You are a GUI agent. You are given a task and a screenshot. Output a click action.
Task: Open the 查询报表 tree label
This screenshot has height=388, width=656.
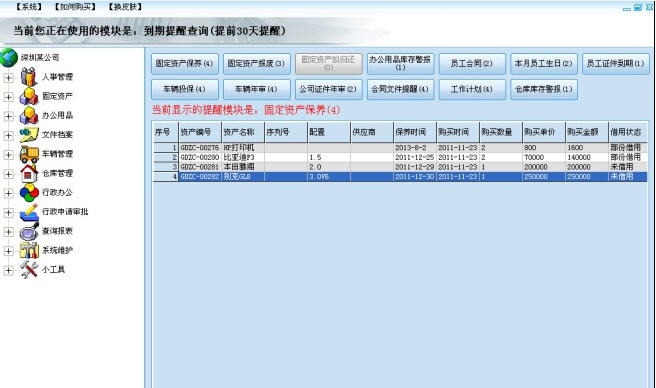pos(57,231)
